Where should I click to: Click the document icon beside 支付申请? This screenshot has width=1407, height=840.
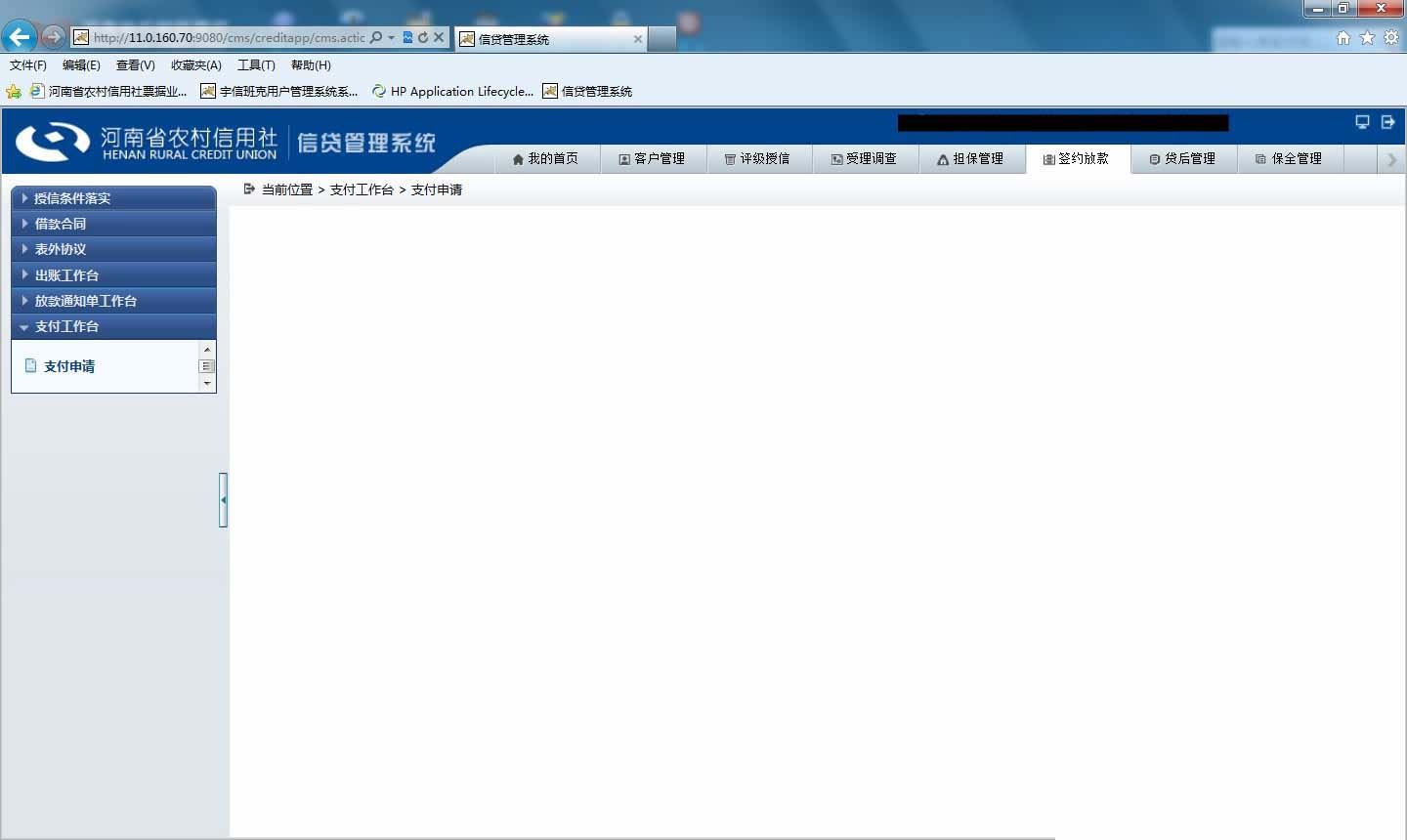pos(30,365)
